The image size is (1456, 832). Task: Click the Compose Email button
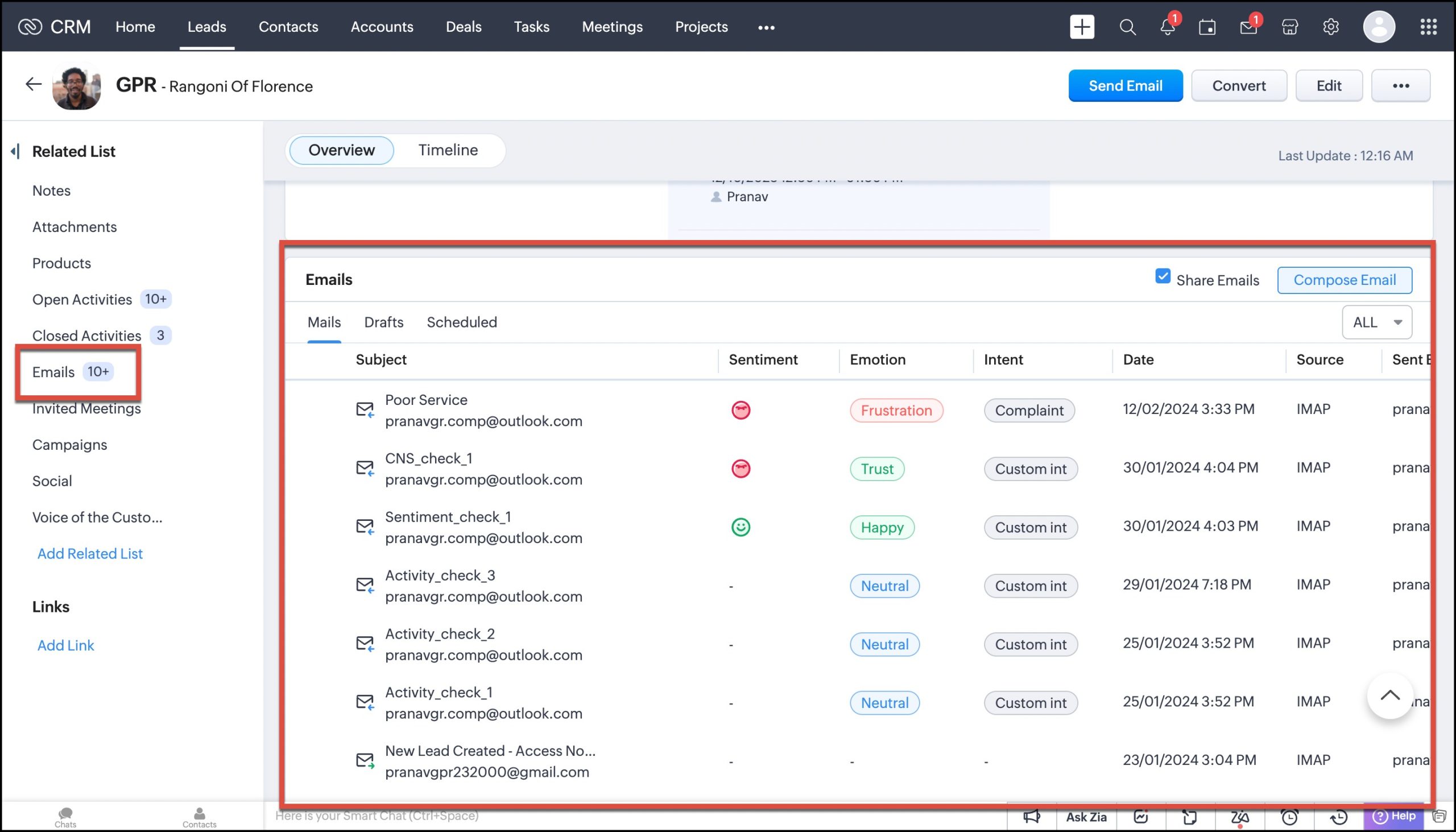point(1344,280)
